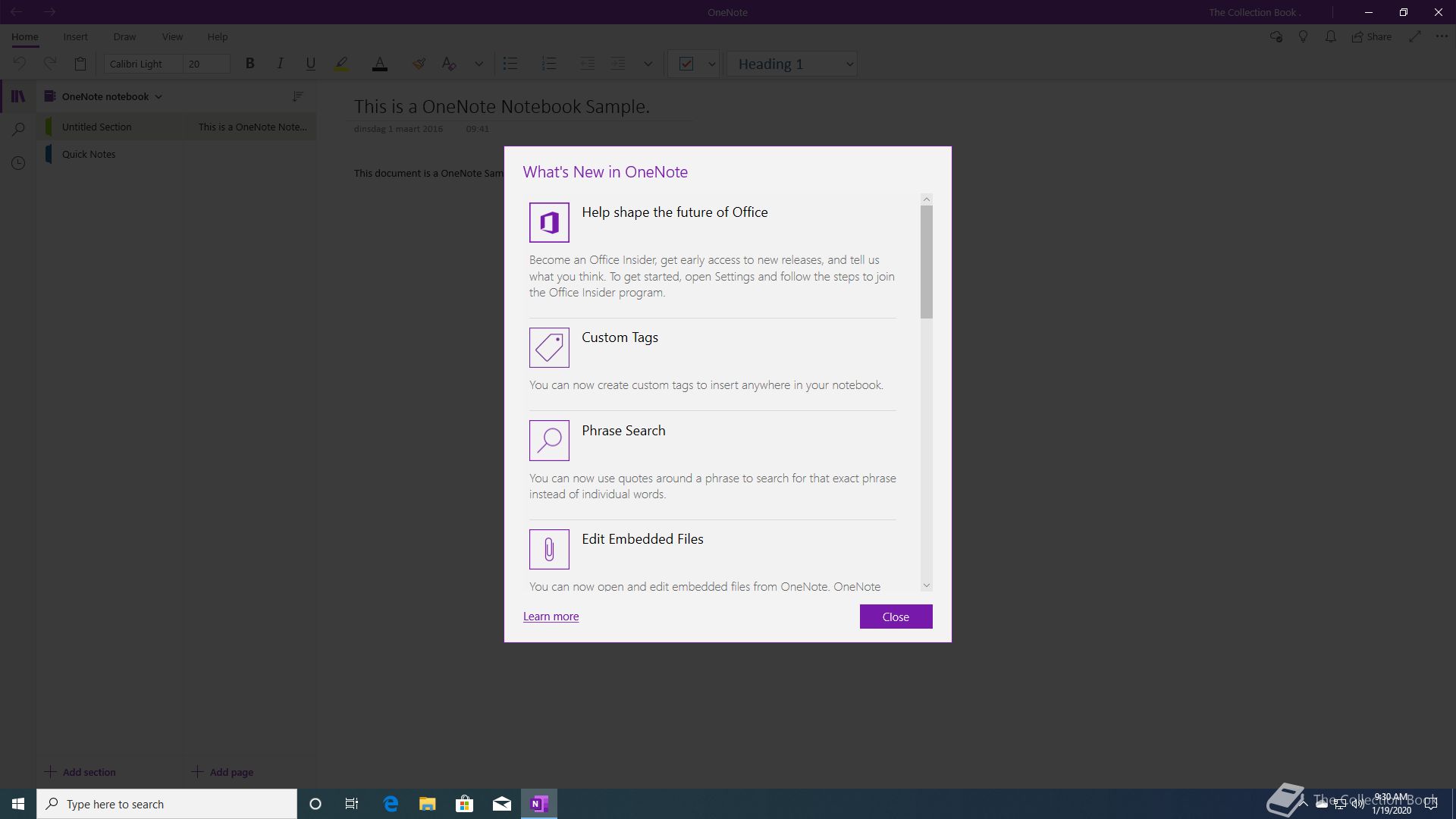Open Mail app from taskbar

click(501, 804)
